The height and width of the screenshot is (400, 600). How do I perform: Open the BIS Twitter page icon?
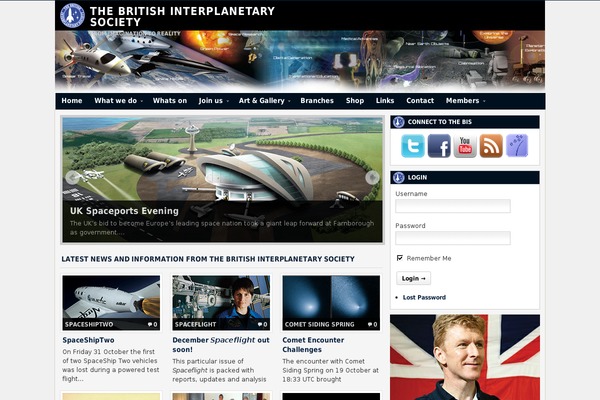413,146
